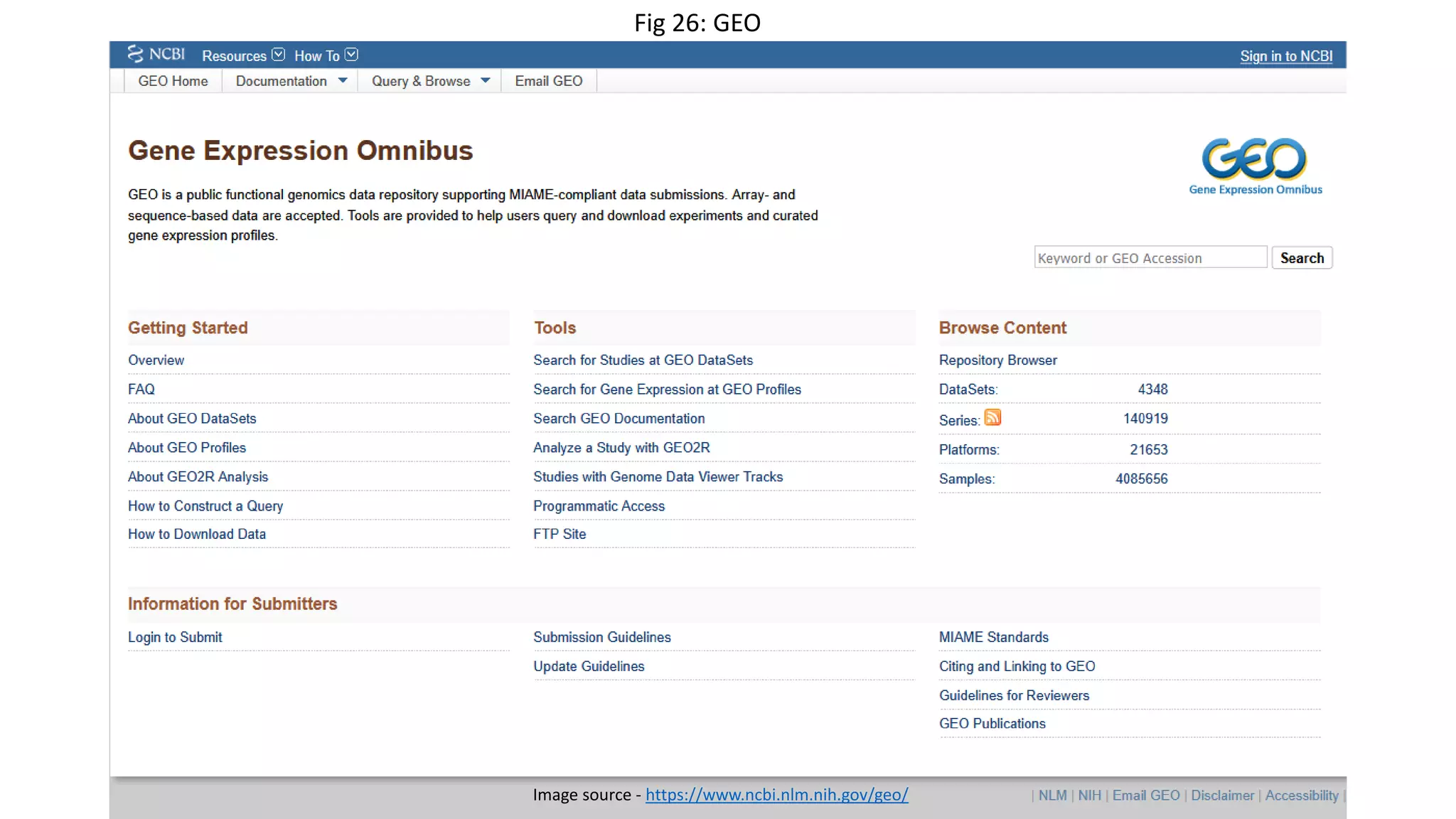Open Login to Submit
1456x819 pixels.
pos(175,637)
